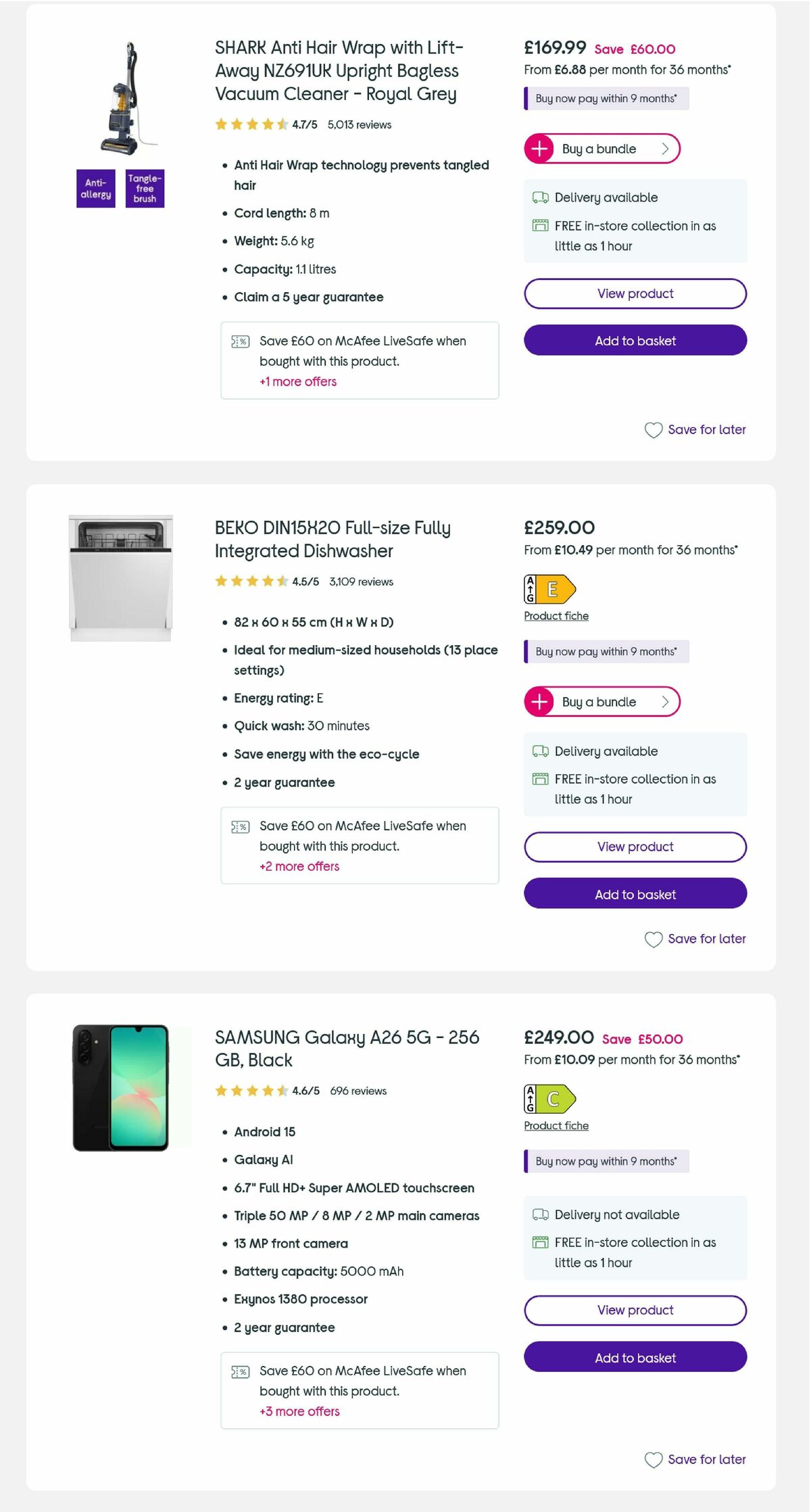This screenshot has width=811, height=1512.
Task: Expand the bundle chevron on the Beko dishwasher
Action: pyautogui.click(x=665, y=701)
